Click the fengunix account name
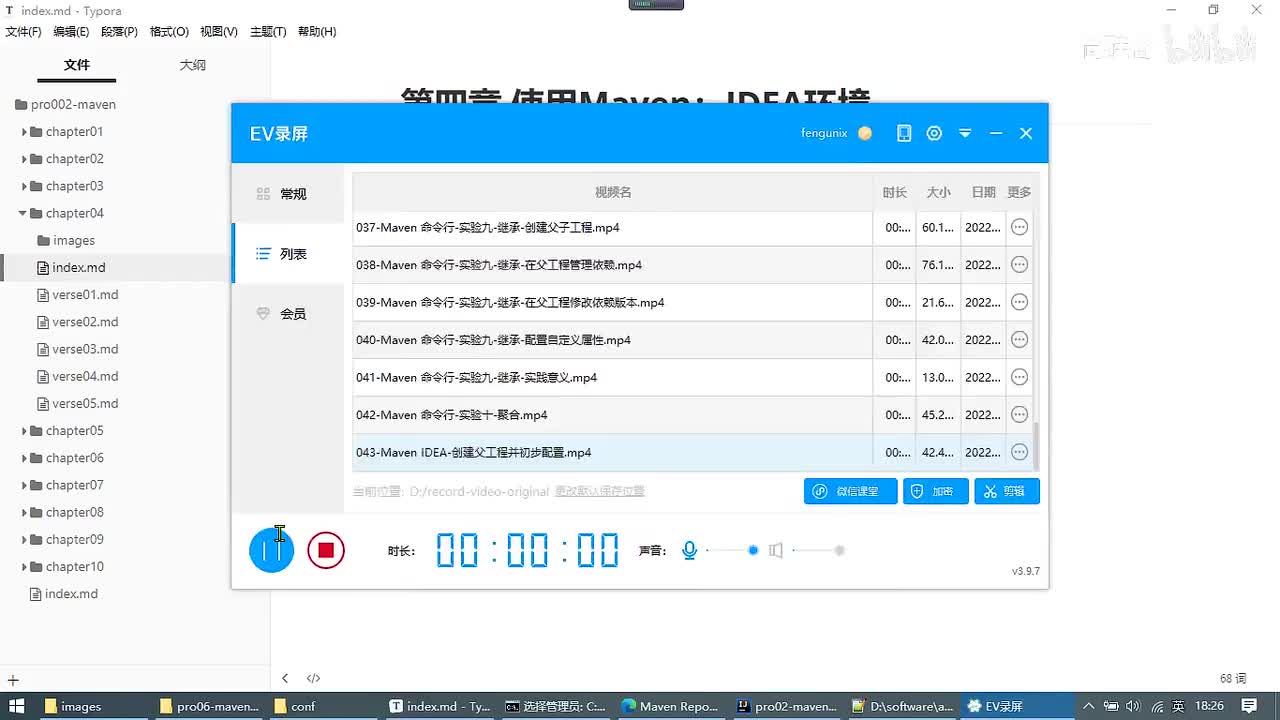1280x720 pixels. (824, 133)
